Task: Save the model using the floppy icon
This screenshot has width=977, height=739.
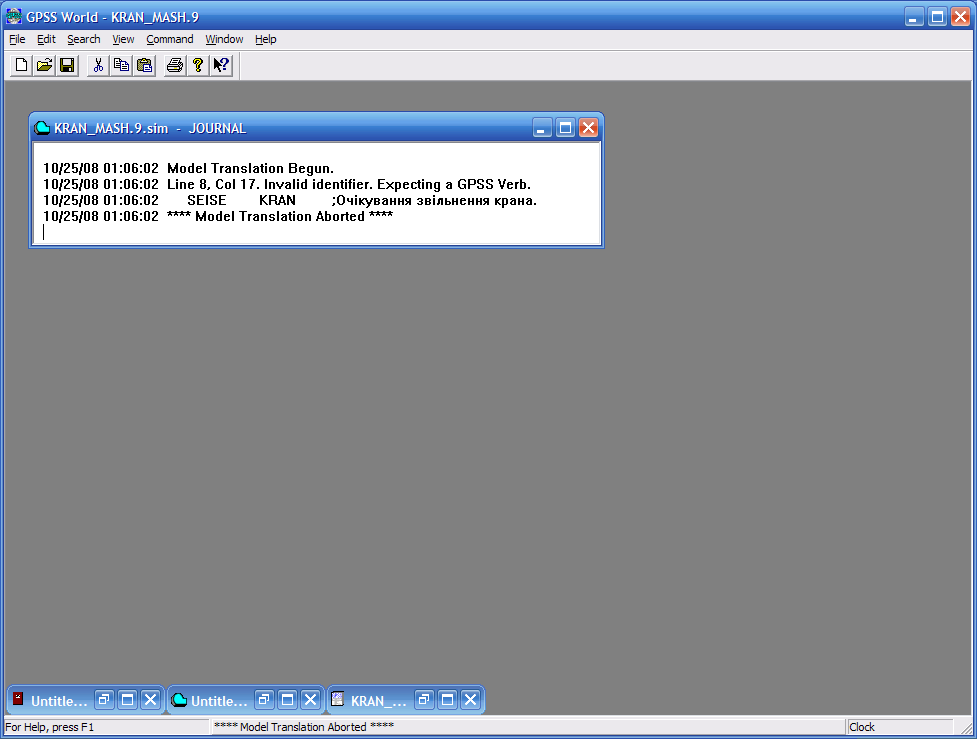Action: point(67,65)
